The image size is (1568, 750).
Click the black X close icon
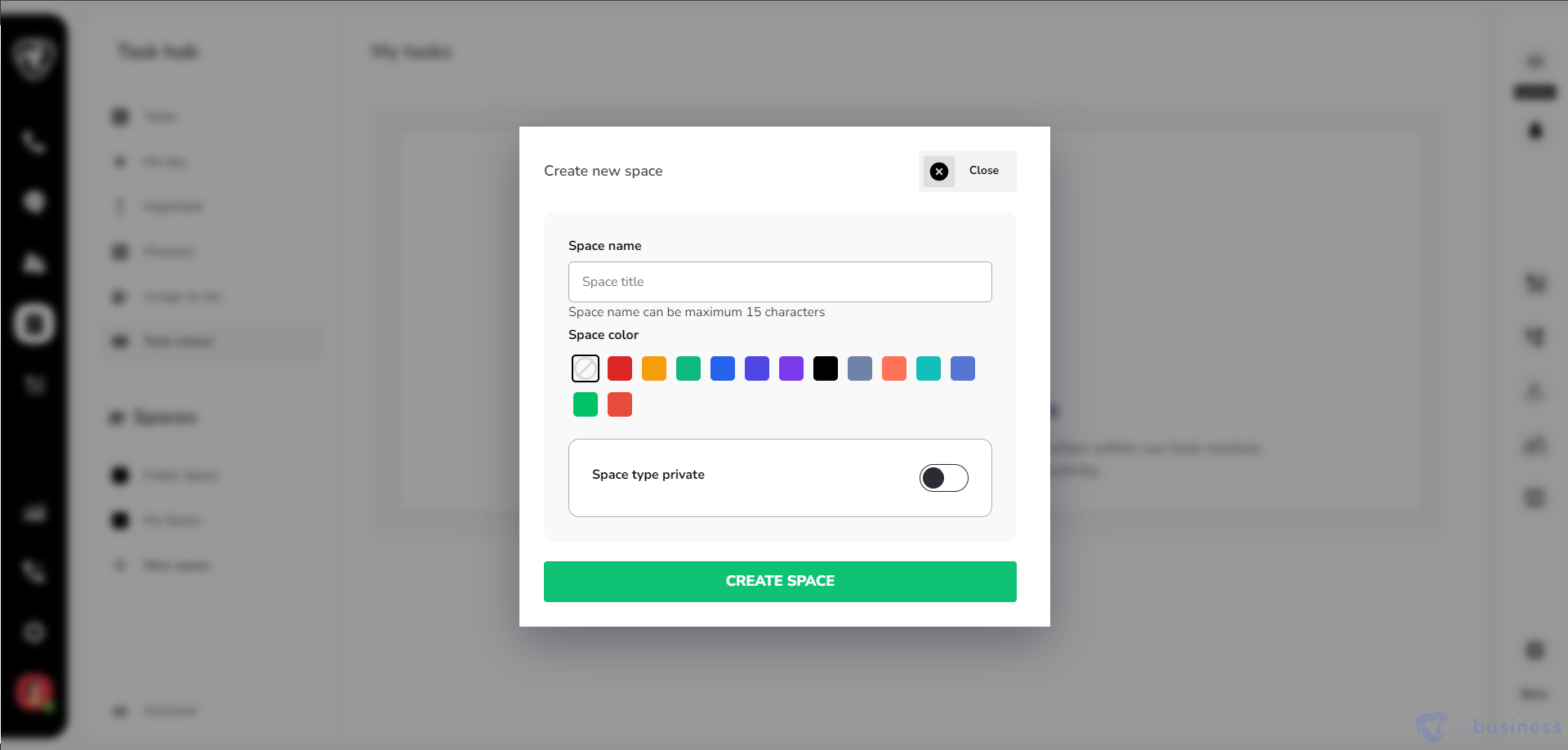coord(939,172)
